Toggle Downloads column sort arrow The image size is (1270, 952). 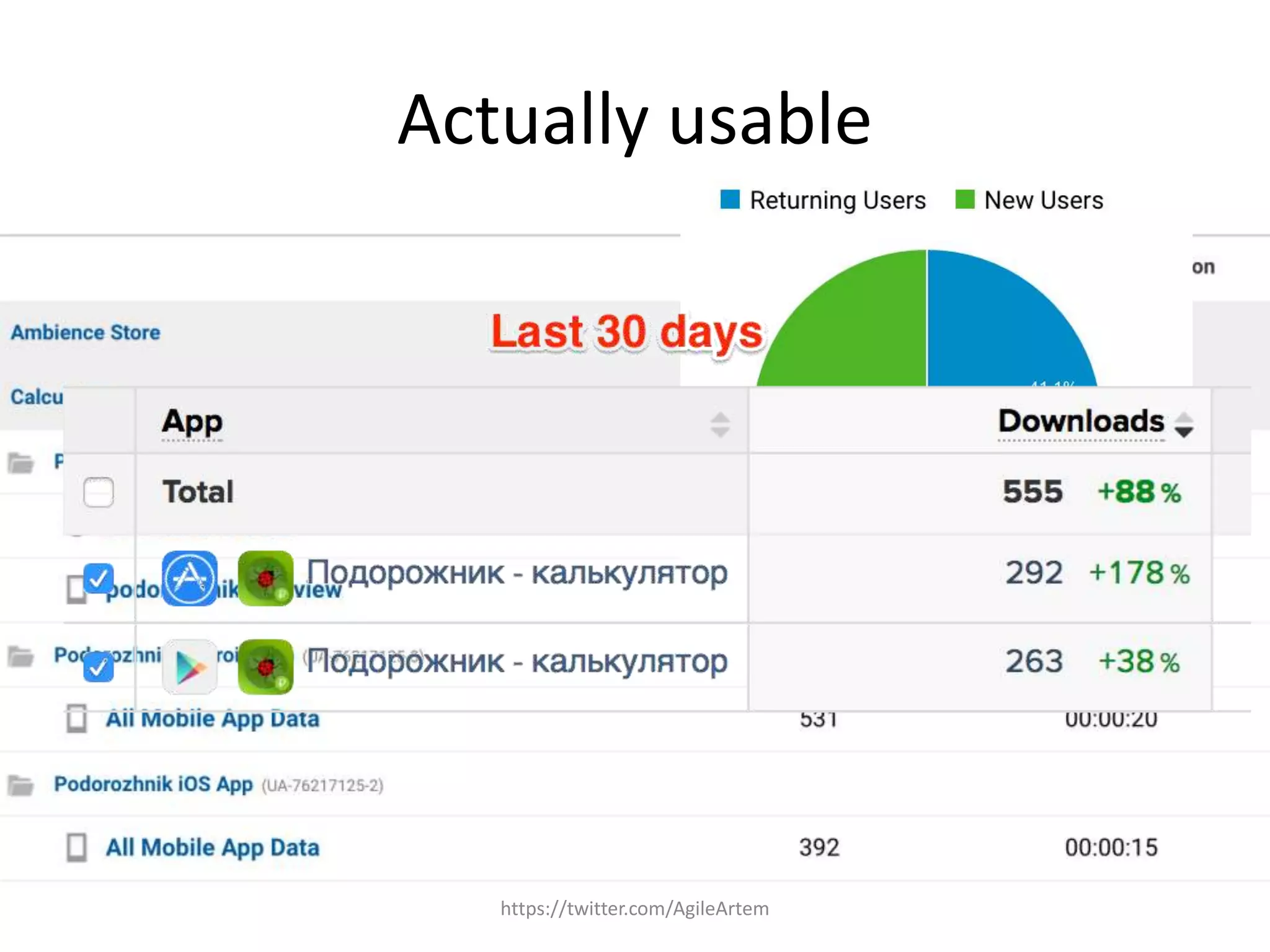coord(1184,424)
